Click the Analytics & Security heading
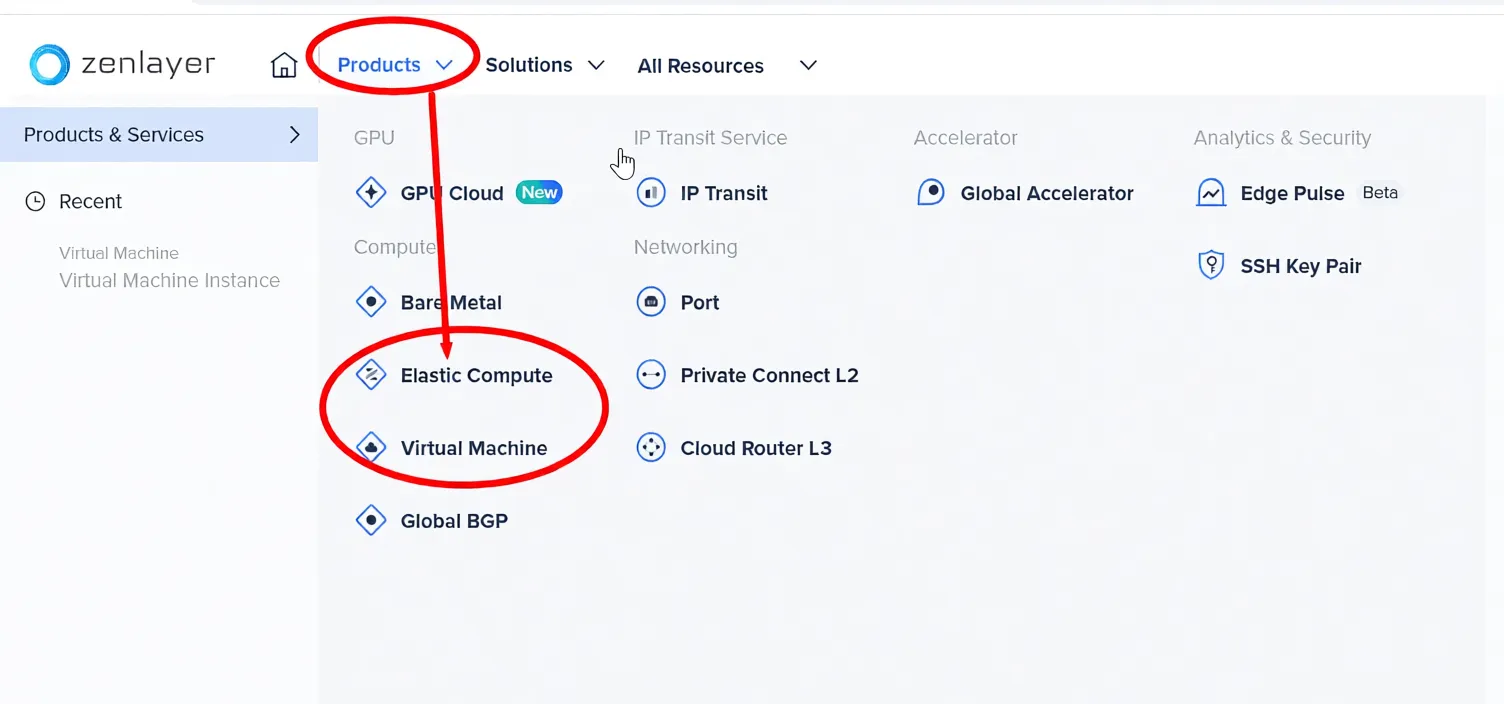Image resolution: width=1504 pixels, height=704 pixels. pos(1282,138)
